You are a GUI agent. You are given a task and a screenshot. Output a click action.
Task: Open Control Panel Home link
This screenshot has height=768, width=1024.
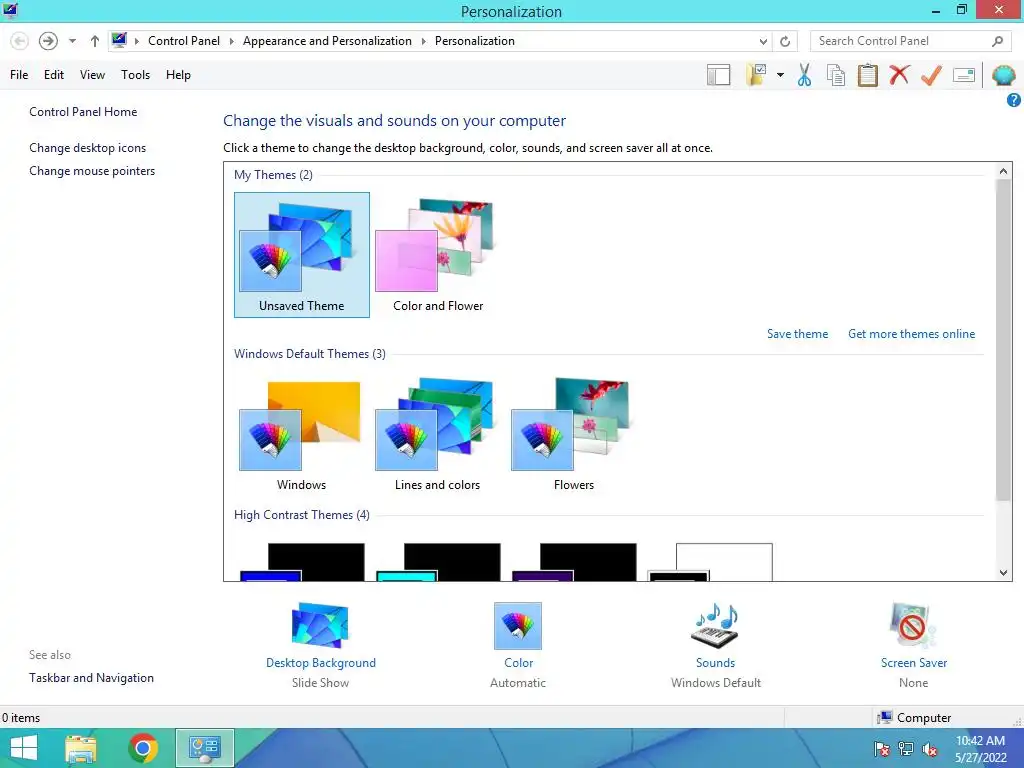coord(83,112)
